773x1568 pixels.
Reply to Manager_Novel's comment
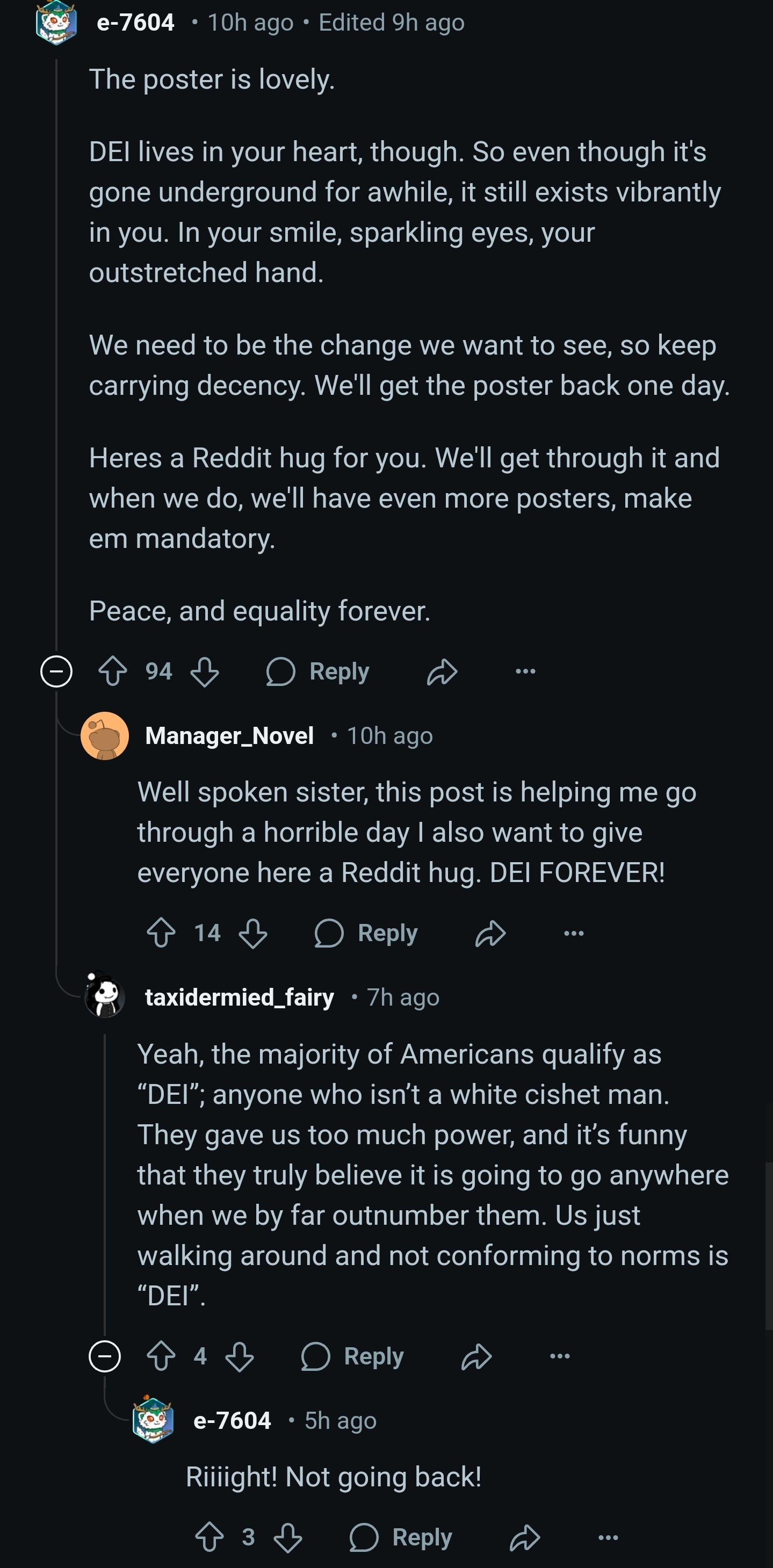[366, 933]
